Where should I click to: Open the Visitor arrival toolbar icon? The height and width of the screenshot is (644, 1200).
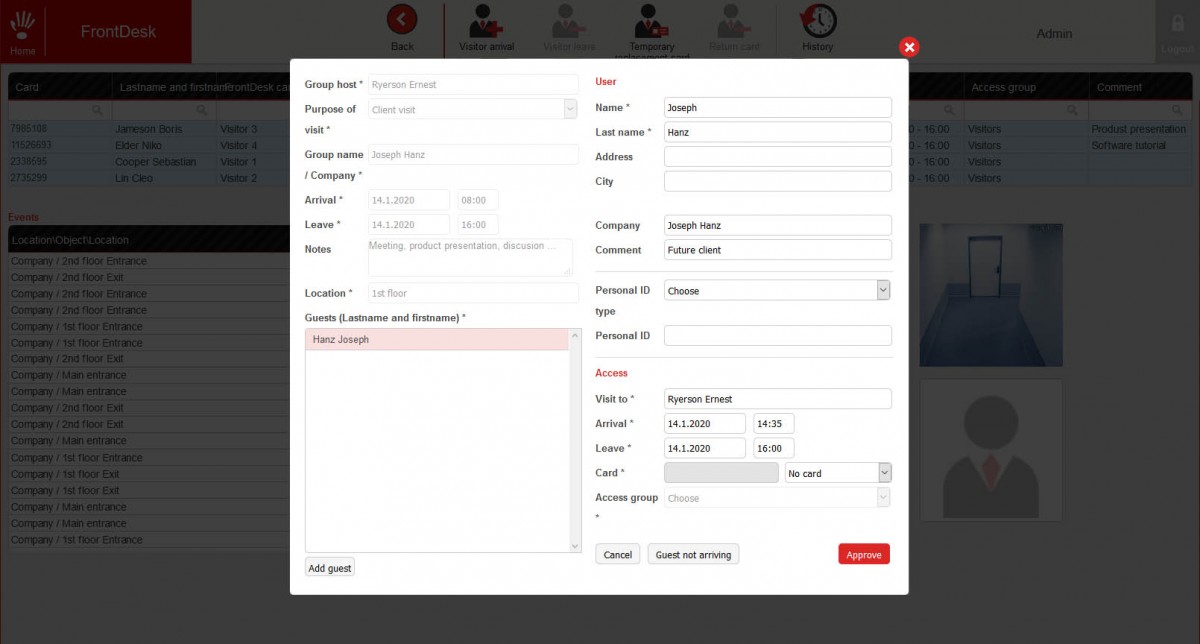tap(487, 21)
